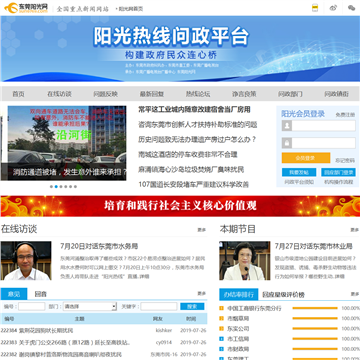Open 问政镇街 in navigation bar
This screenshot has width=360, height=360.
pos(337,94)
